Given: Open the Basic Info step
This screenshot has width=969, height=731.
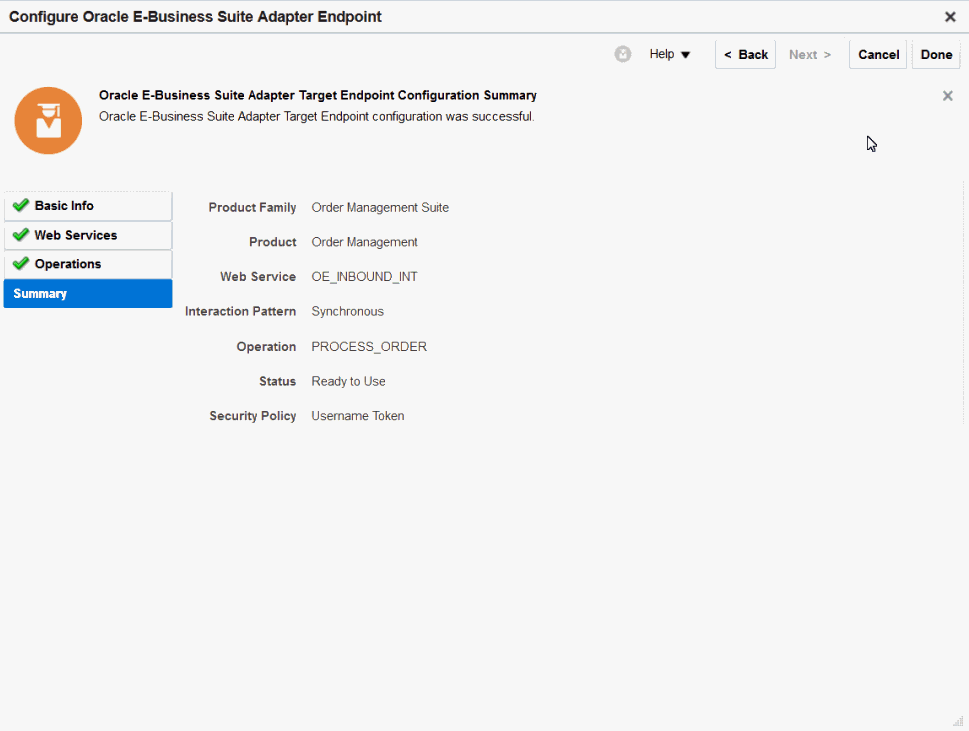Looking at the screenshot, I should point(88,206).
